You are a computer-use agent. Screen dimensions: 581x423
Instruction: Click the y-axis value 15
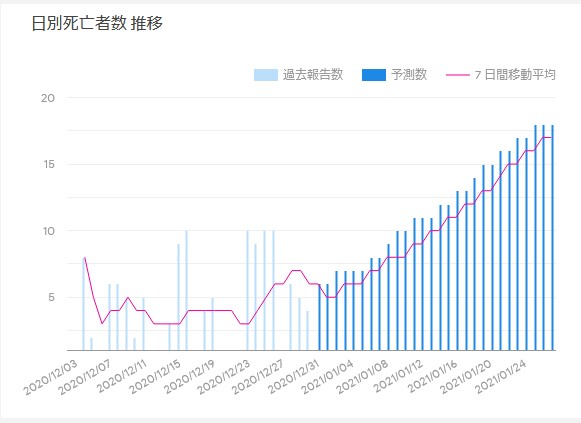tap(49, 164)
